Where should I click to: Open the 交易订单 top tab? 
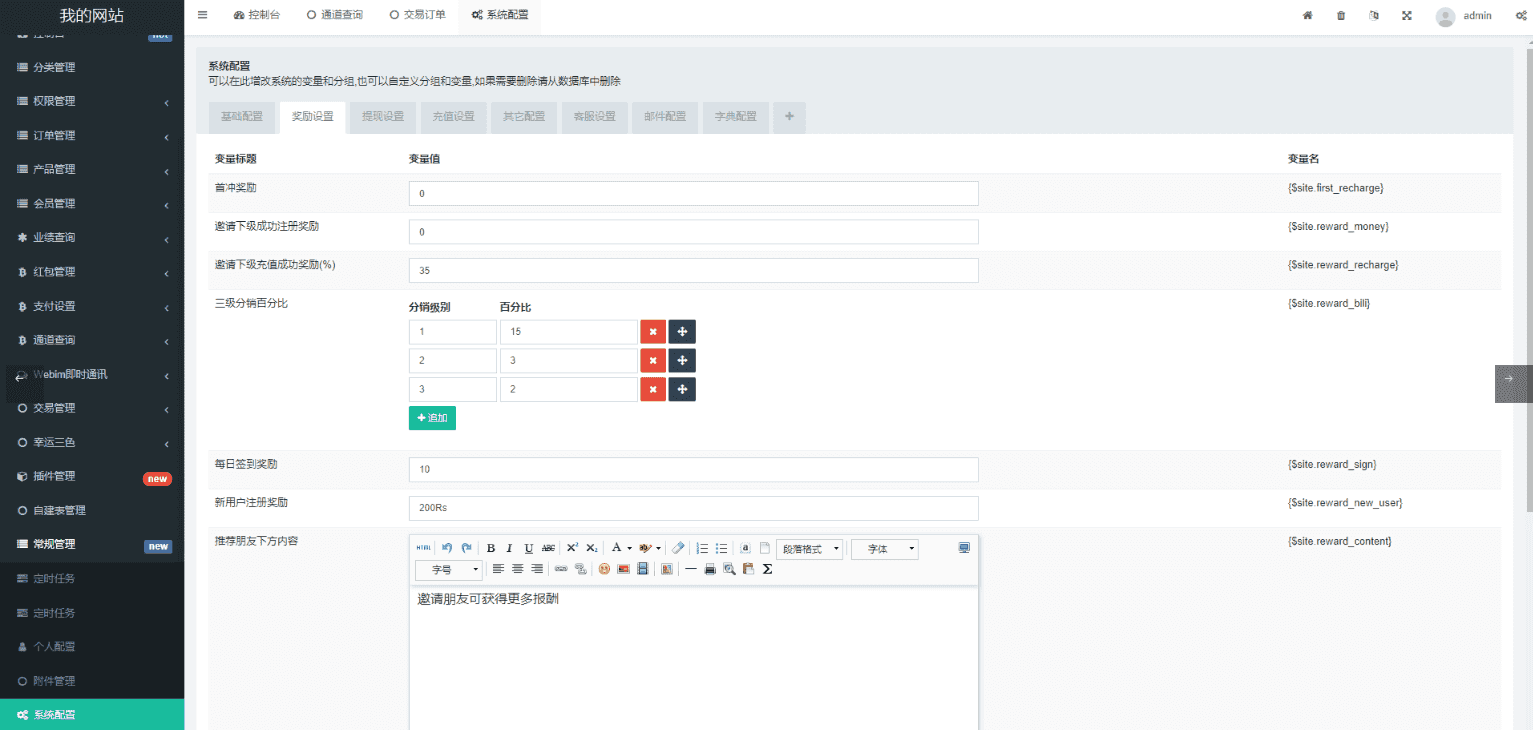(417, 15)
